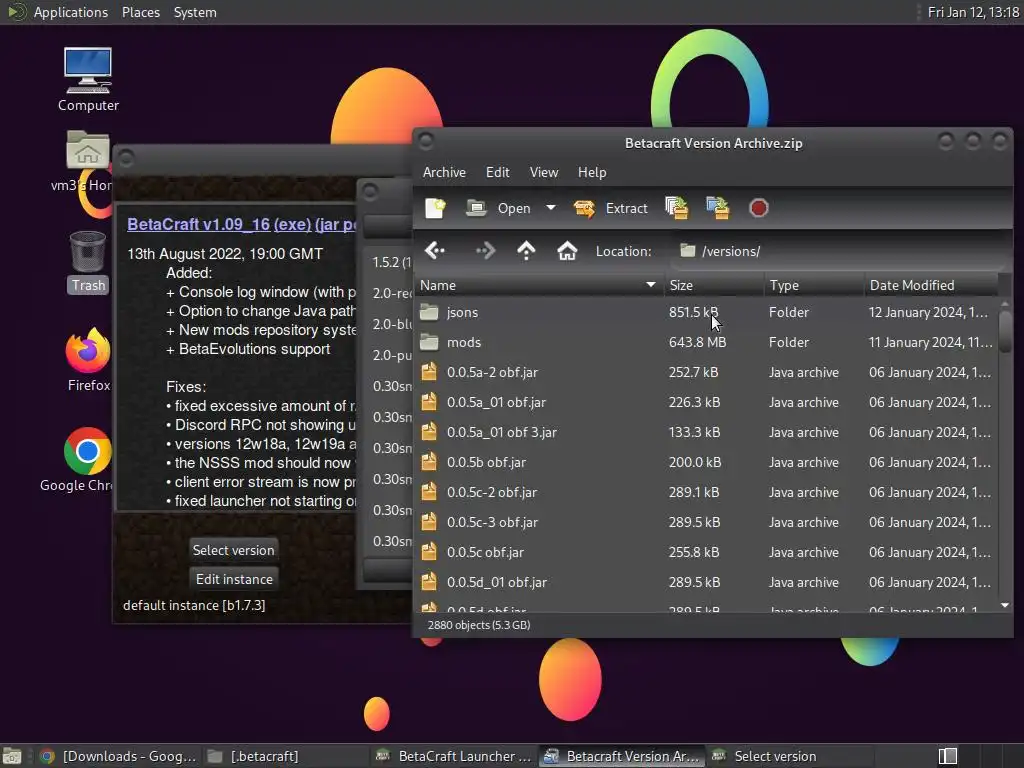
Task: Go back with the left arrow icon
Action: 435,251
